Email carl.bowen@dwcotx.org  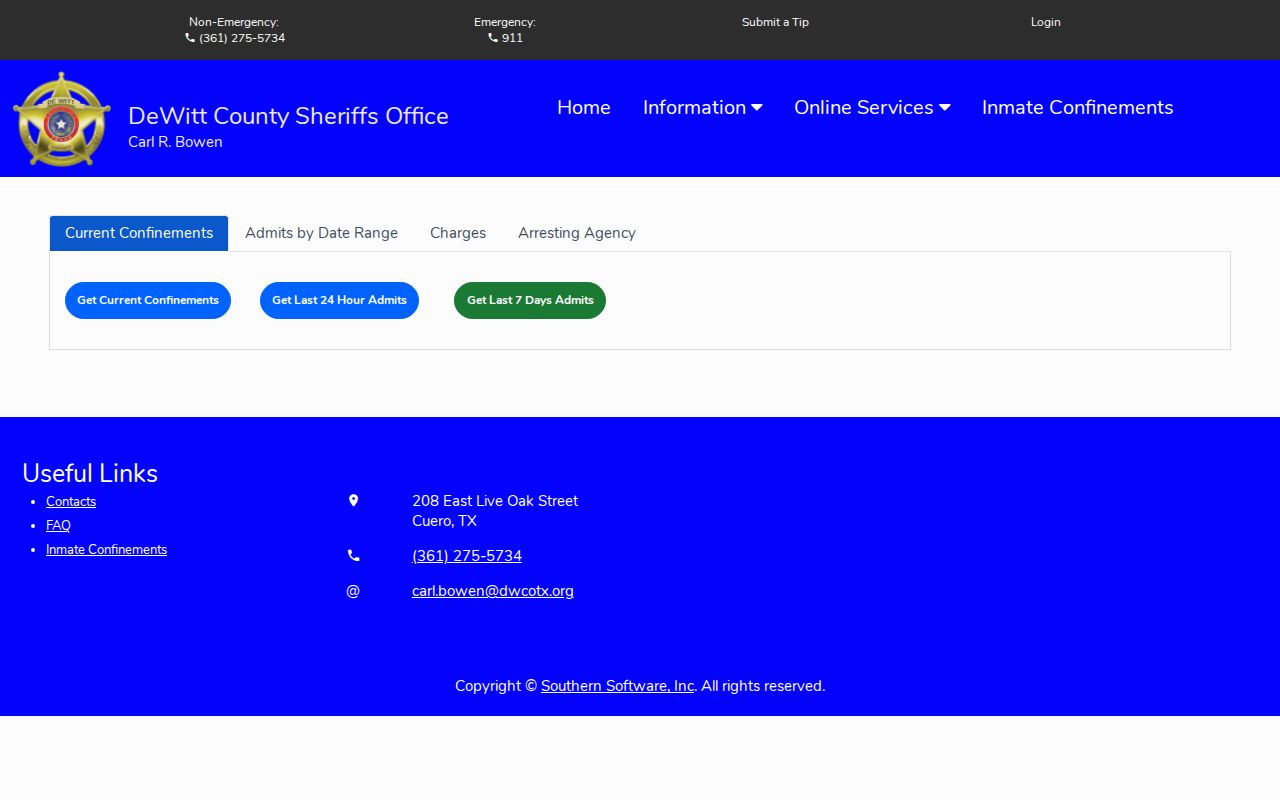tap(493, 591)
